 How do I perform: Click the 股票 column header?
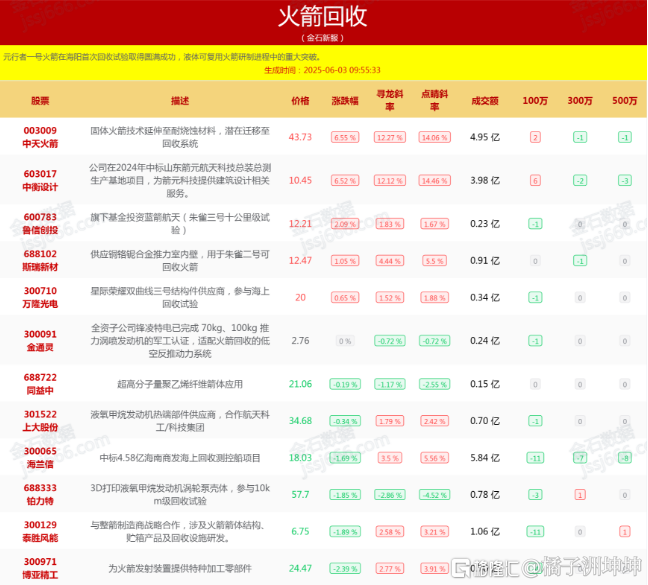(x=40, y=100)
